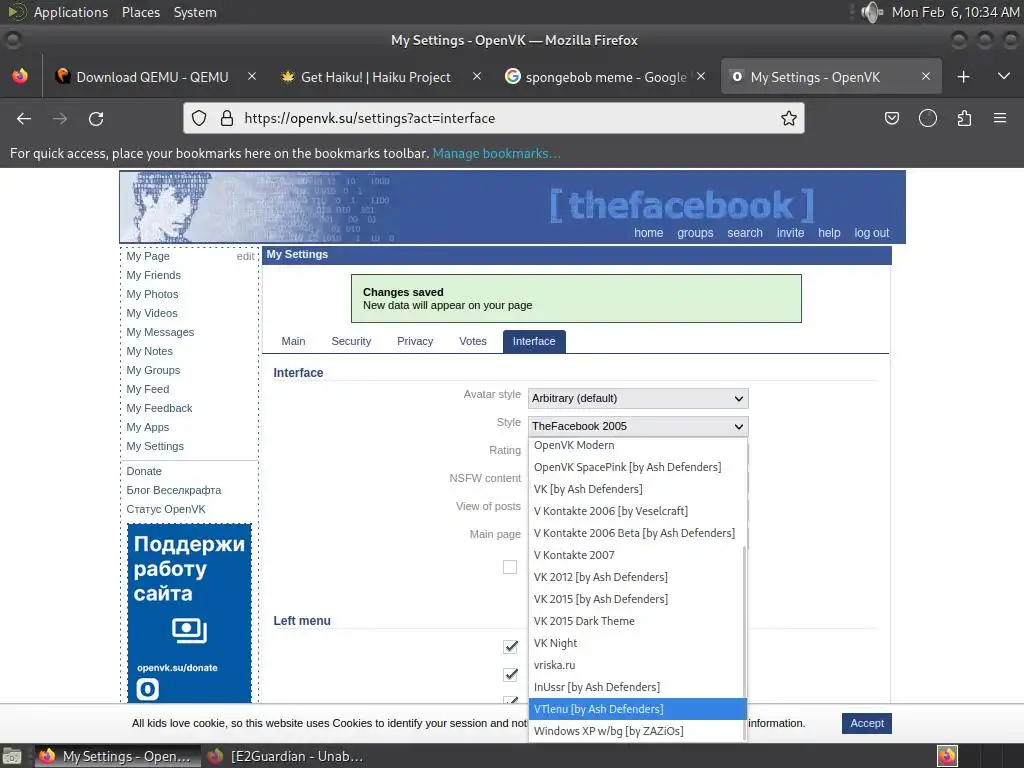
Task: Open a new tab with plus
Action: click(x=963, y=77)
